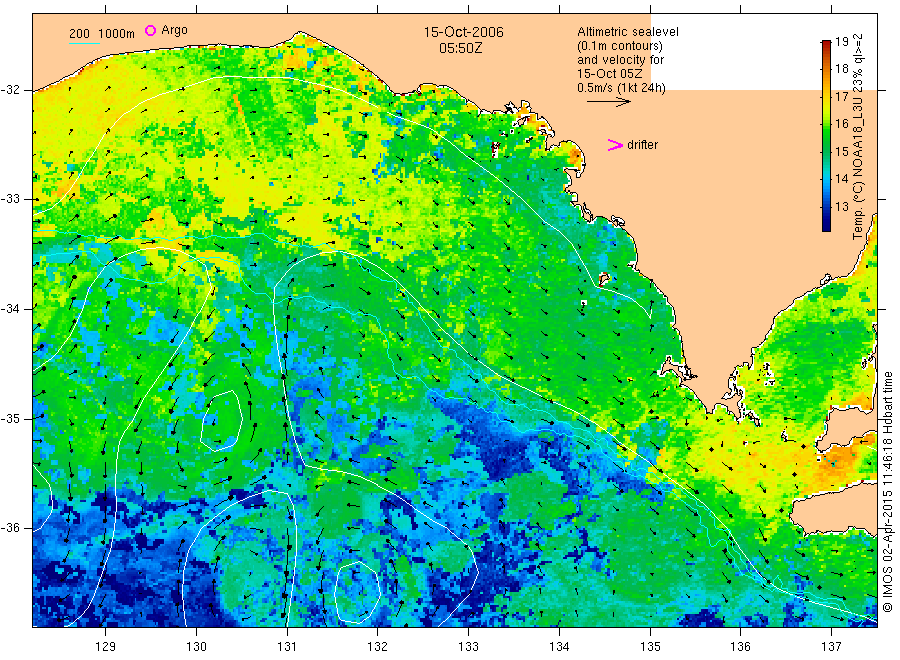Image resolution: width=900 pixels, height=660 pixels.
Task: Click the longitude label 137
Action: click(x=831, y=647)
